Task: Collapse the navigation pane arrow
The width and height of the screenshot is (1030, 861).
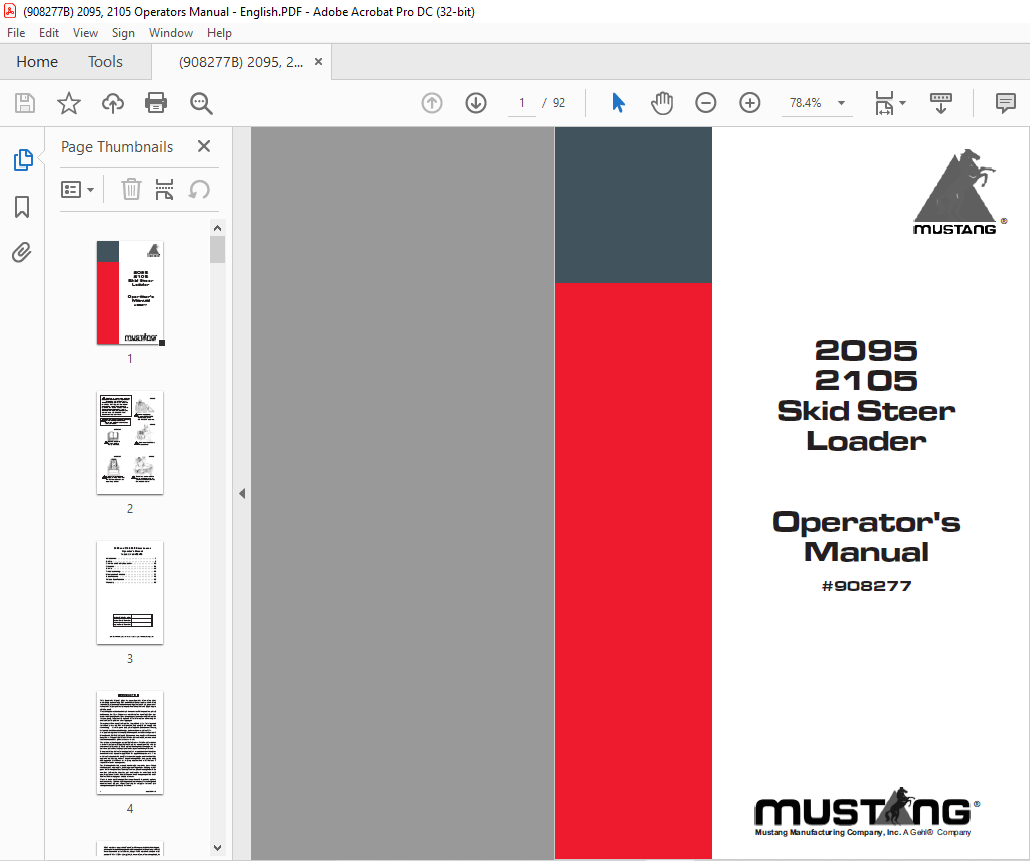Action: pyautogui.click(x=242, y=493)
